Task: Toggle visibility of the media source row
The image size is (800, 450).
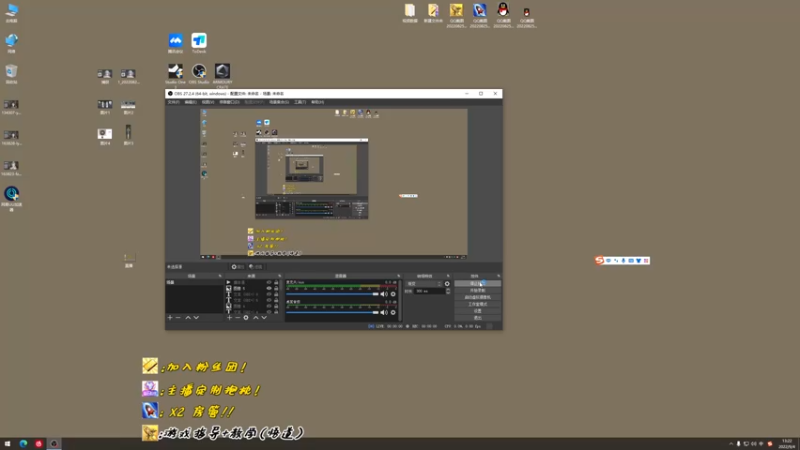Action: (x=269, y=282)
